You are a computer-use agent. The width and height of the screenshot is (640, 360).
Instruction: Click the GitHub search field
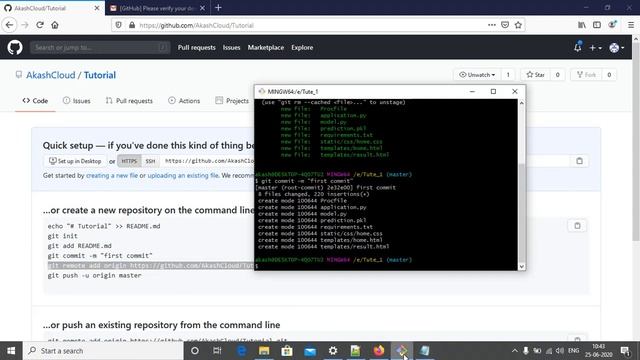point(100,47)
